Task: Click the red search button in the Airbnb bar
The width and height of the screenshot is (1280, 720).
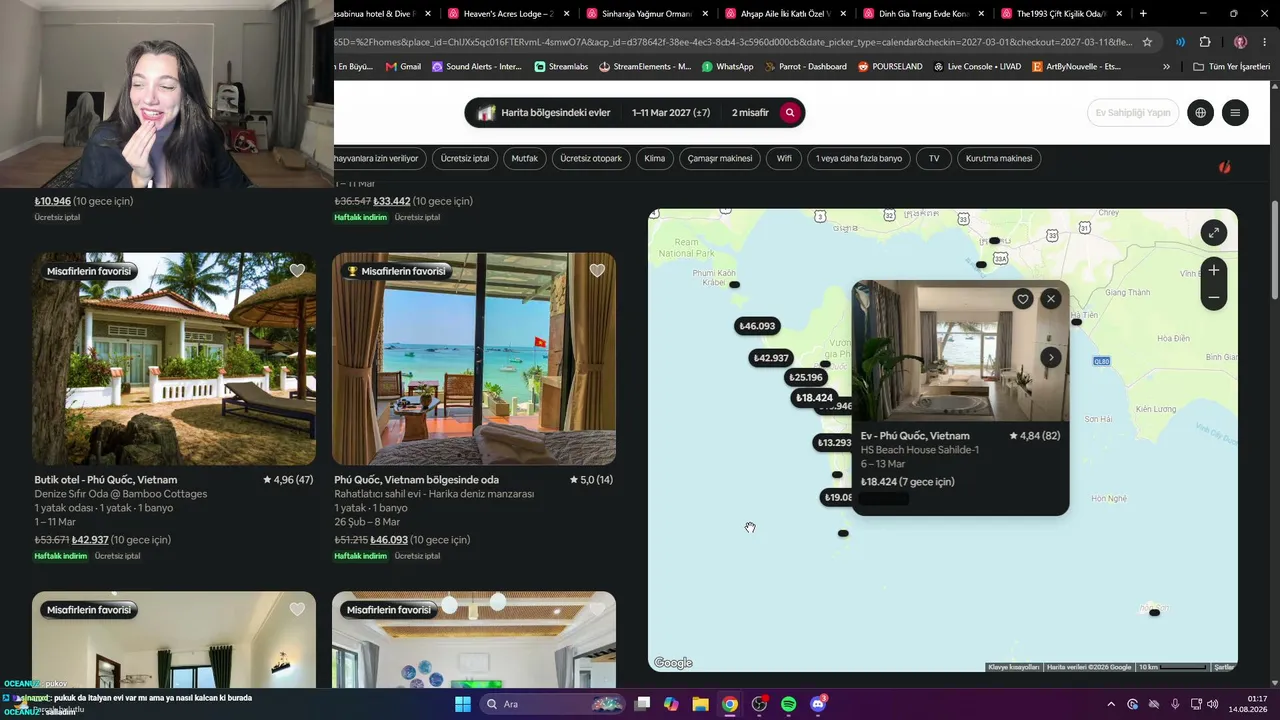Action: click(x=790, y=113)
